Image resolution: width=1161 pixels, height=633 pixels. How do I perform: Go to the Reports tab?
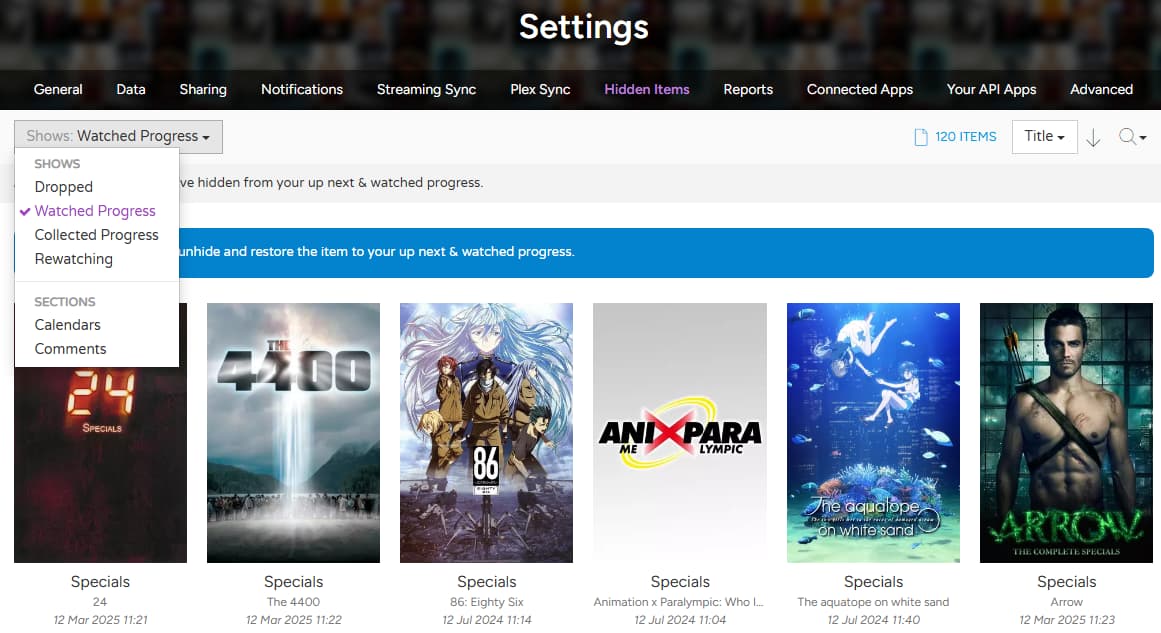tap(748, 90)
